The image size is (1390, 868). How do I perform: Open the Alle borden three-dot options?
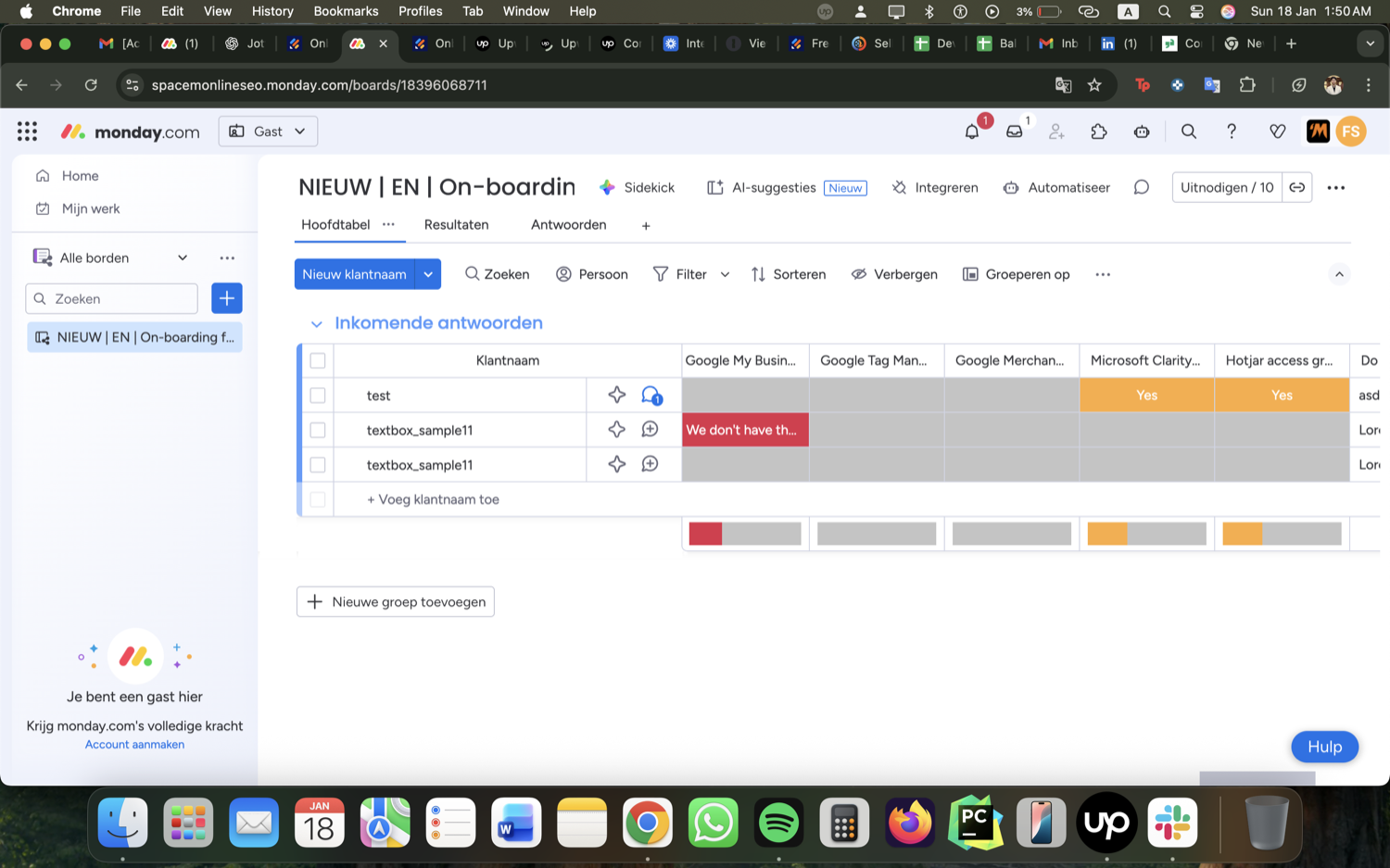click(227, 258)
